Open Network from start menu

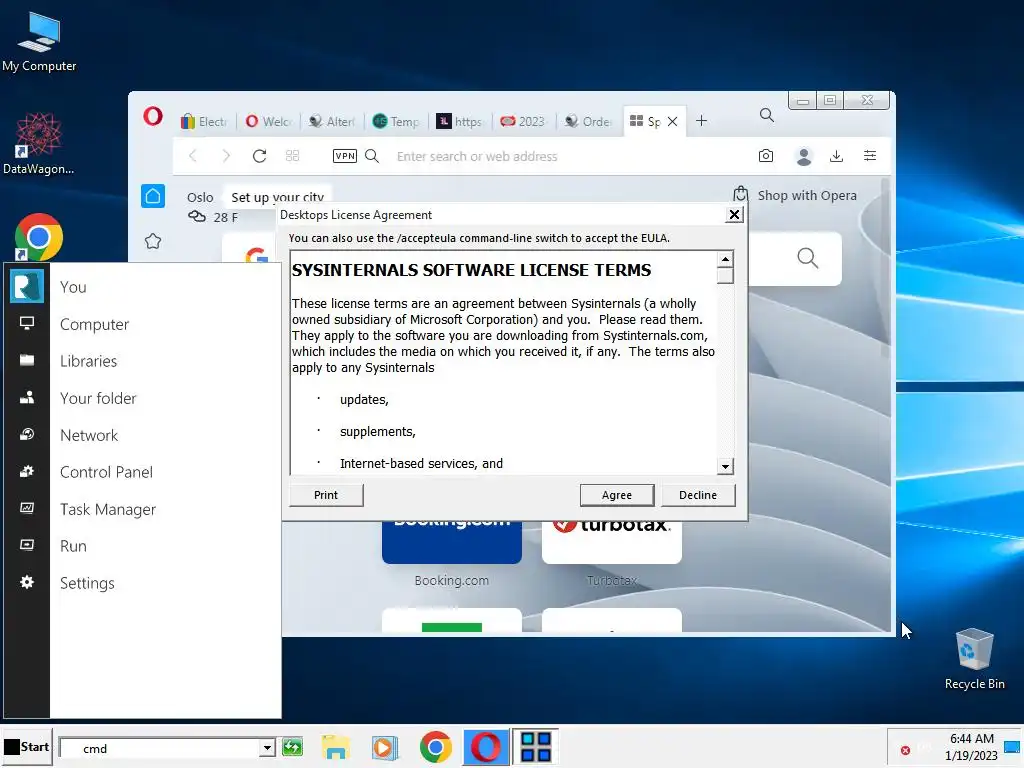[x=89, y=436]
